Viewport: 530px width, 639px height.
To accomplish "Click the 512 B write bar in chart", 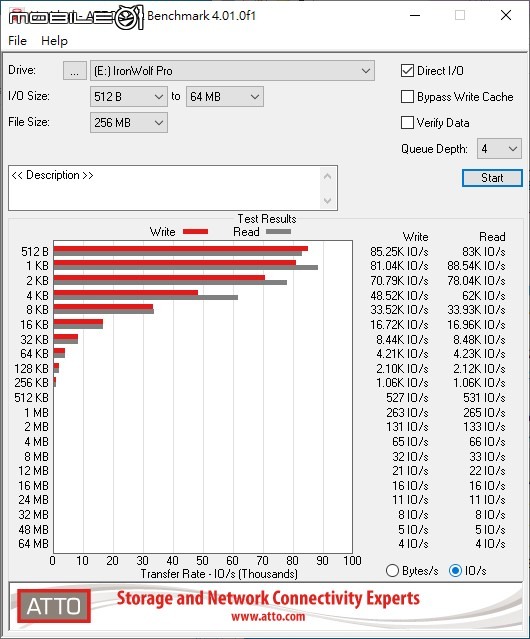I will (180, 249).
